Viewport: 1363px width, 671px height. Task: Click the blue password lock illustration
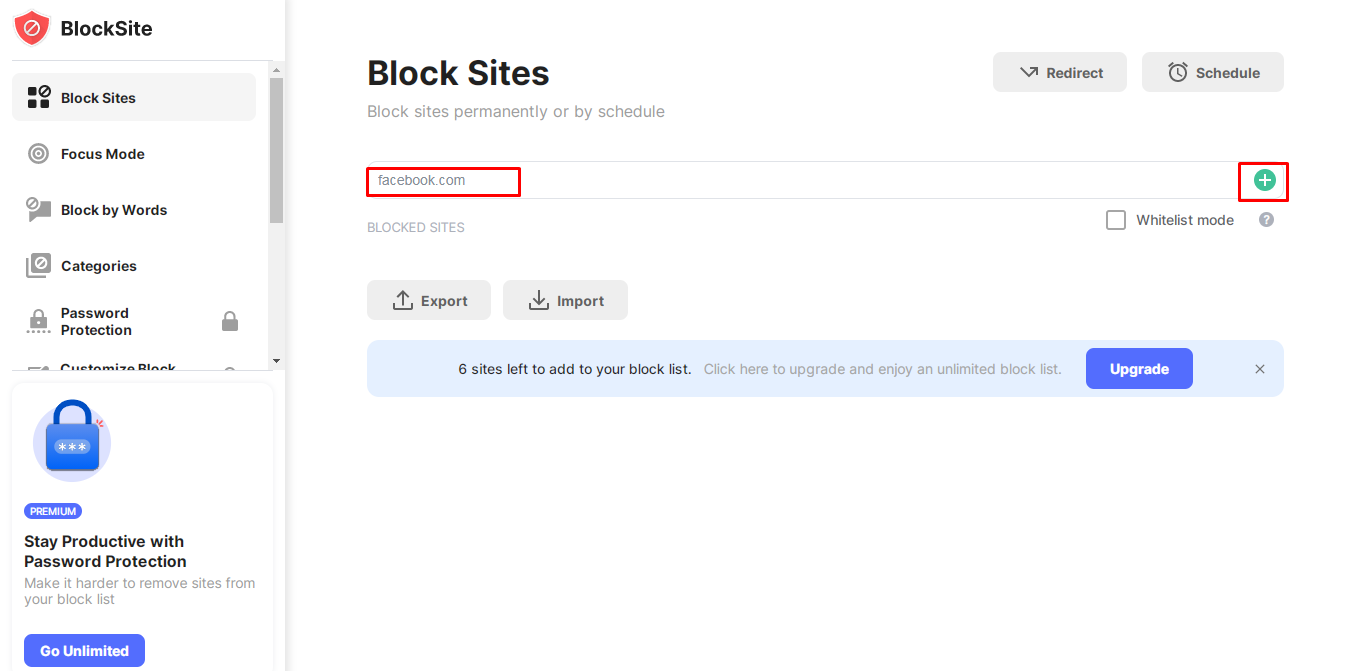(x=72, y=441)
